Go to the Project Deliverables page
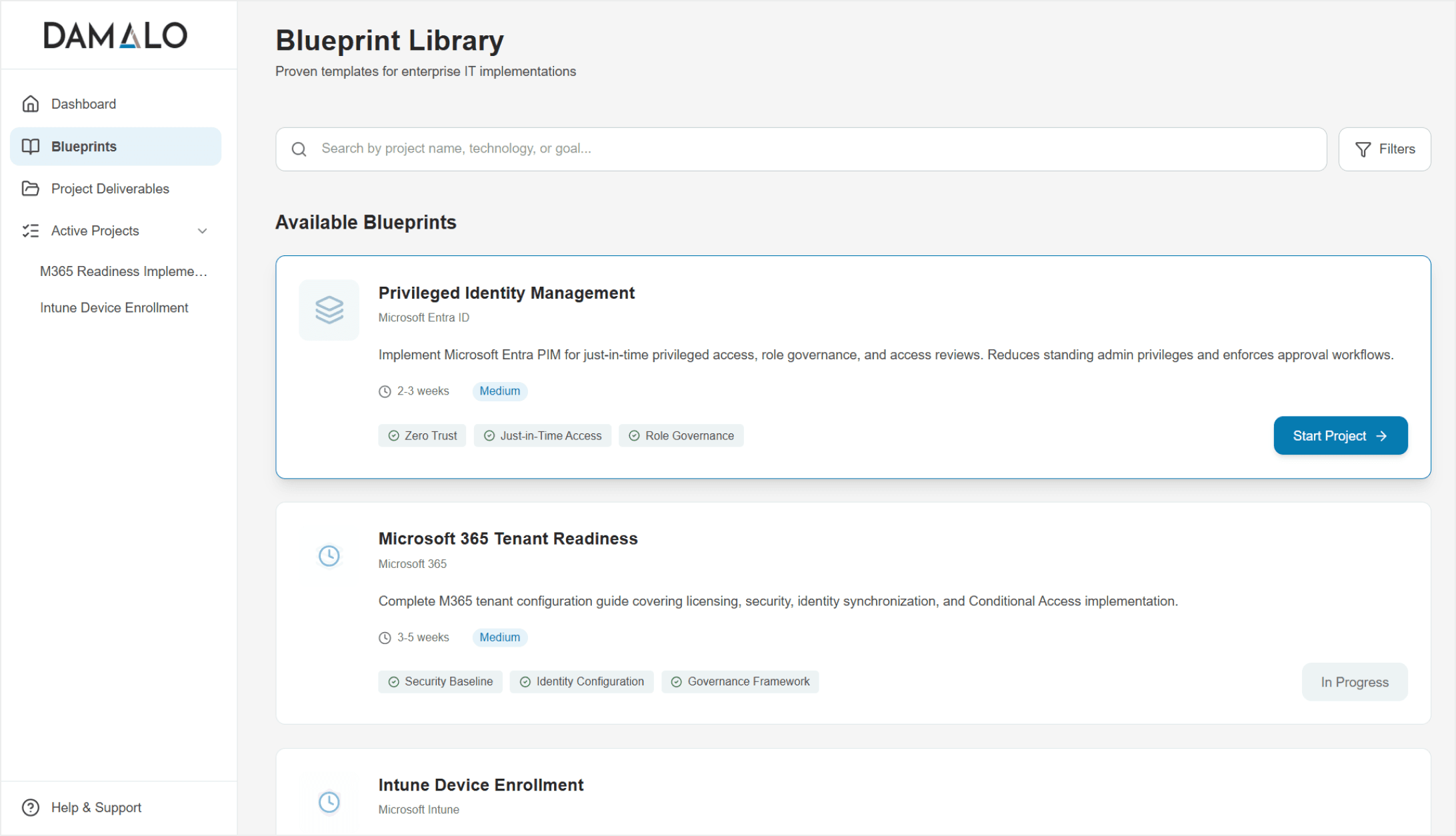 (x=110, y=189)
